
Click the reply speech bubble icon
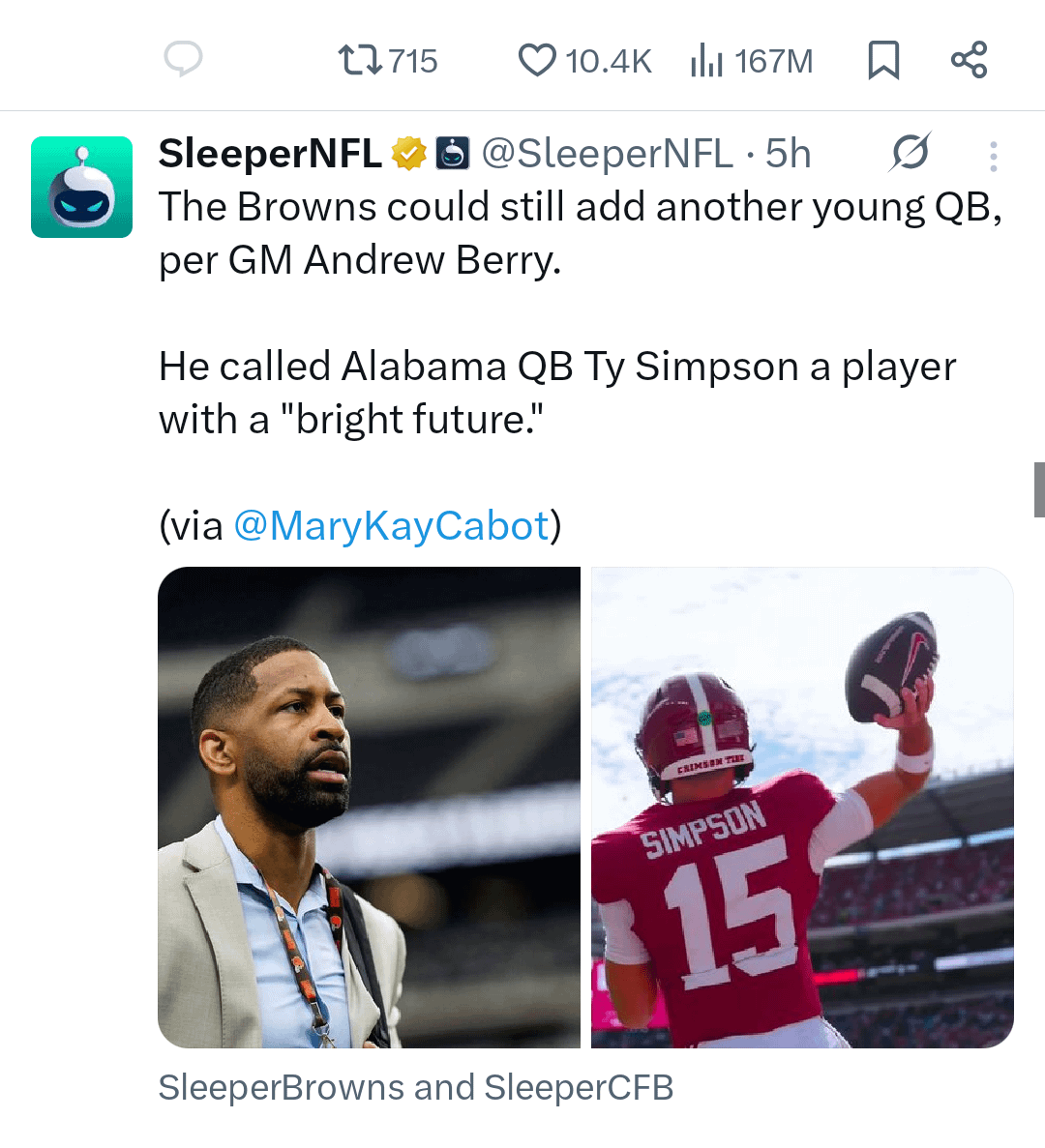pyautogui.click(x=183, y=60)
